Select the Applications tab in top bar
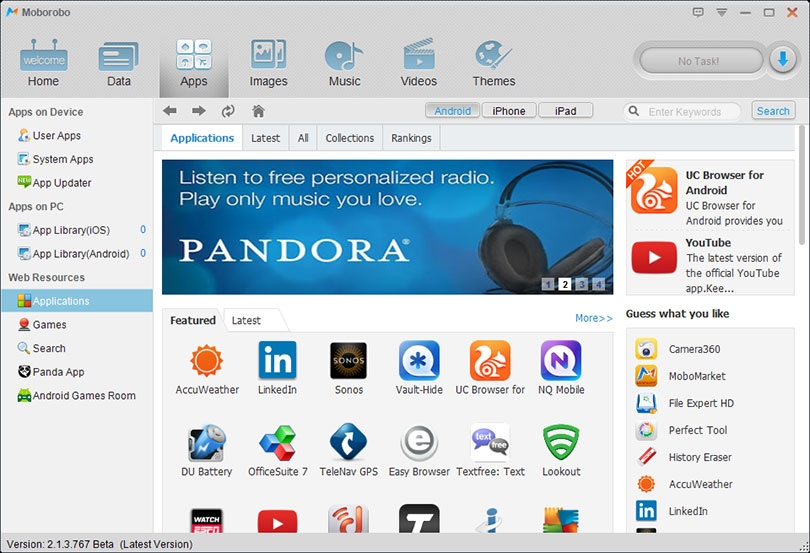 point(202,138)
